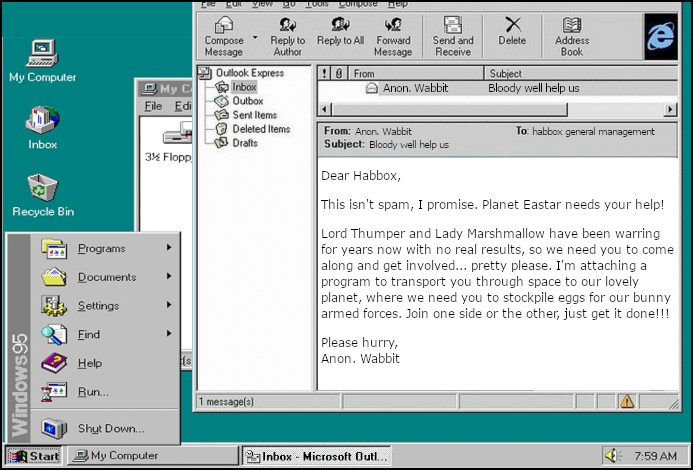Image resolution: width=693 pixels, height=470 pixels.
Task: Click Send and Receive icon
Action: 452,26
